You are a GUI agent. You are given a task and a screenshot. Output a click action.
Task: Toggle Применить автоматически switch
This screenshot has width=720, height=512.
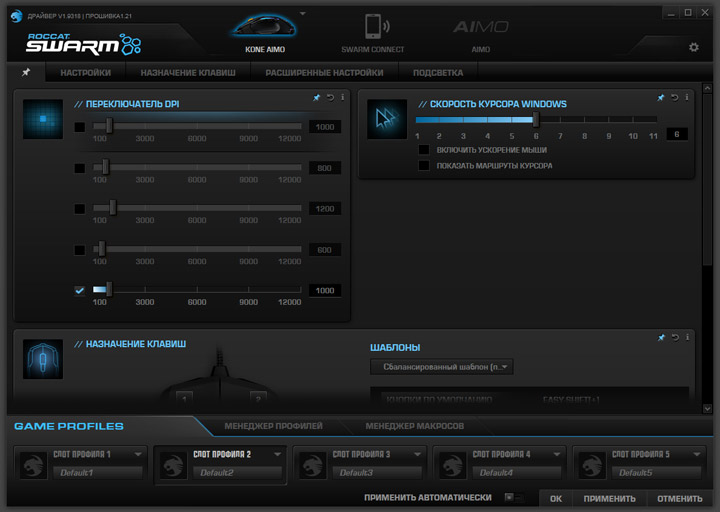pos(514,497)
